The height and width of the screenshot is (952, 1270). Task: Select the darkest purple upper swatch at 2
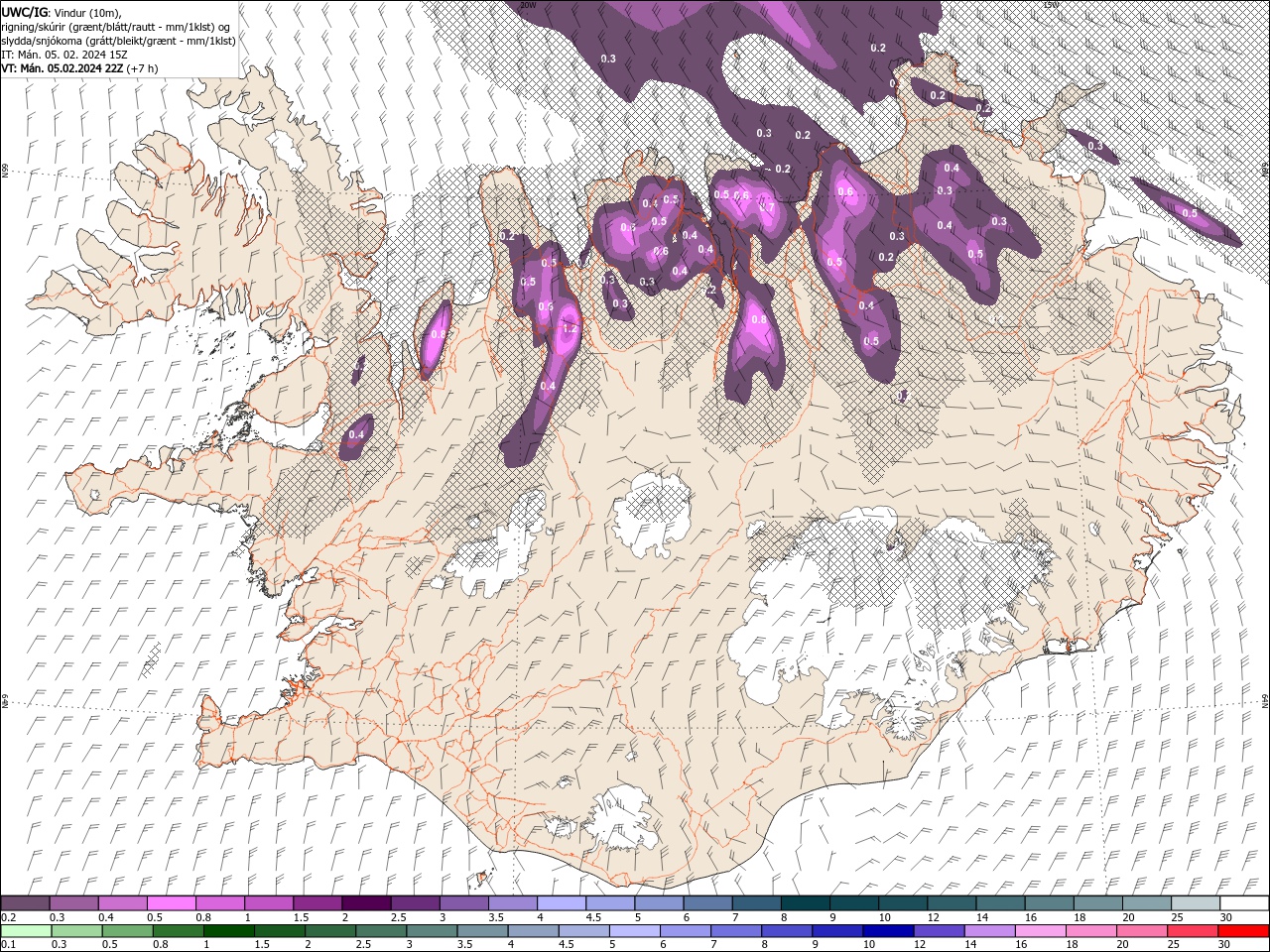pyautogui.click(x=366, y=903)
